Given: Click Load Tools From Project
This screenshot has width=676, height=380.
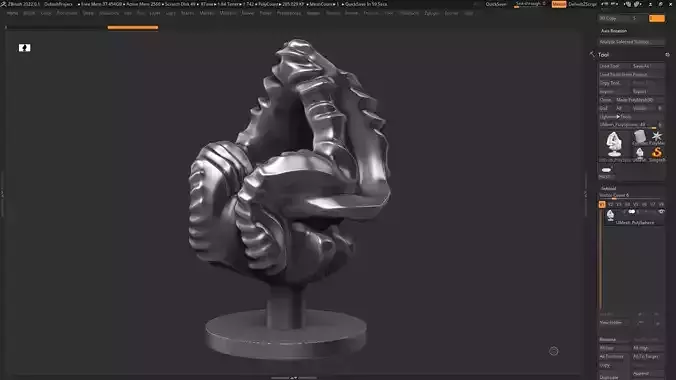Looking at the screenshot, I should 631,75.
